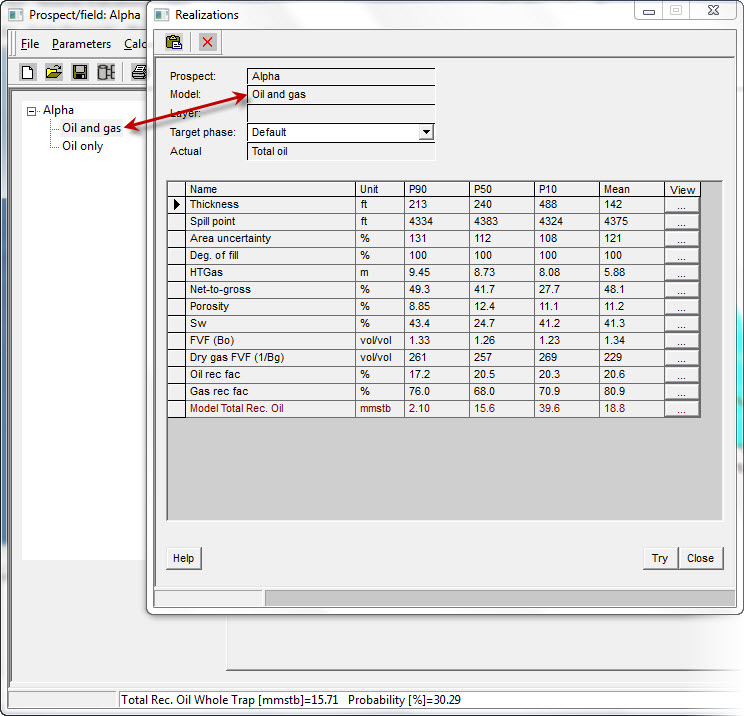Click the Close button in Realizations dialog
744x716 pixels.
[x=700, y=558]
